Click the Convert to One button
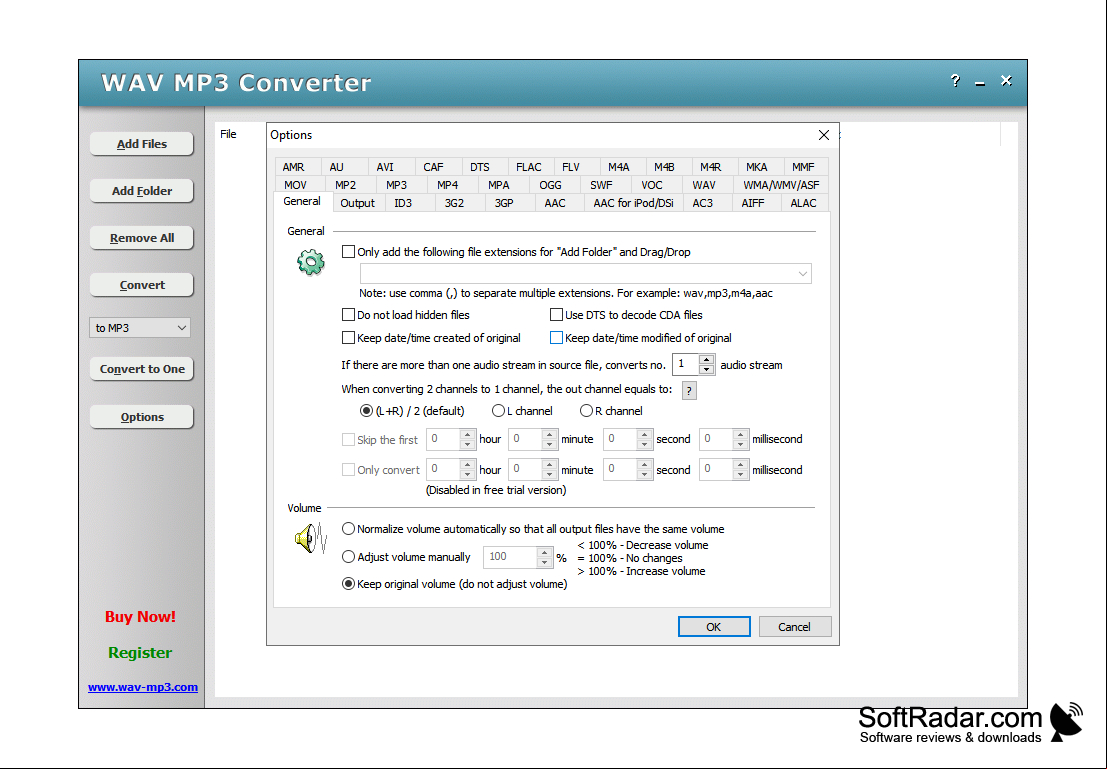 (141, 369)
